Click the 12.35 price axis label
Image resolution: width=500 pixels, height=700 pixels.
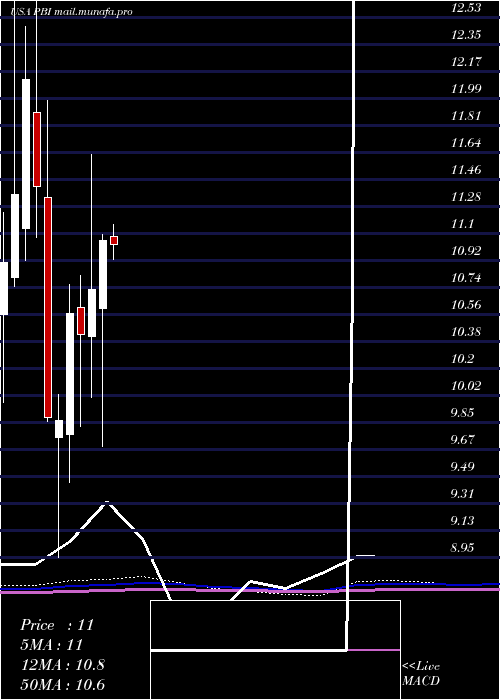click(466, 35)
